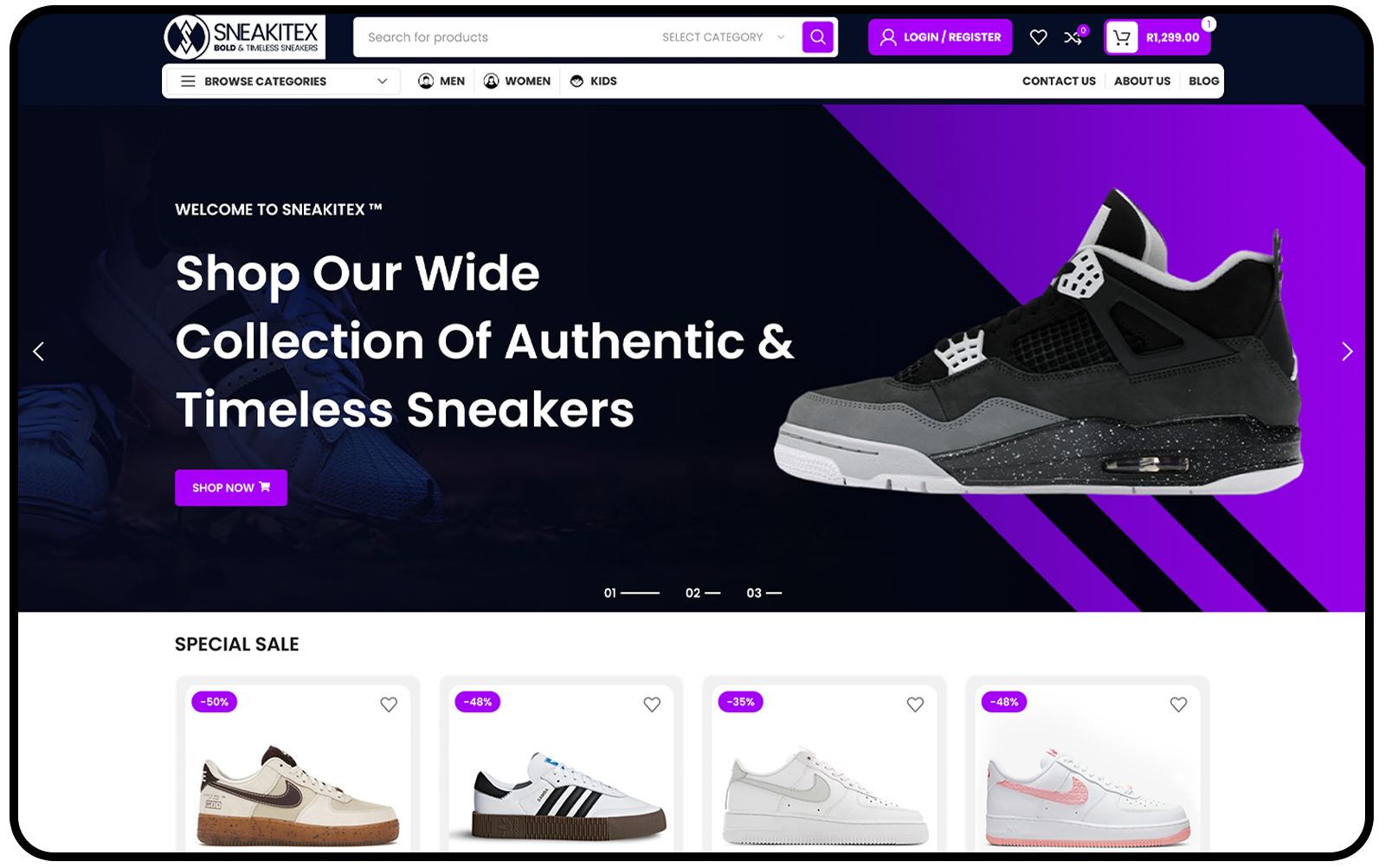Favorite the -48% Adidas Samba sneaker
This screenshot has width=1385, height=868.
coord(652,704)
